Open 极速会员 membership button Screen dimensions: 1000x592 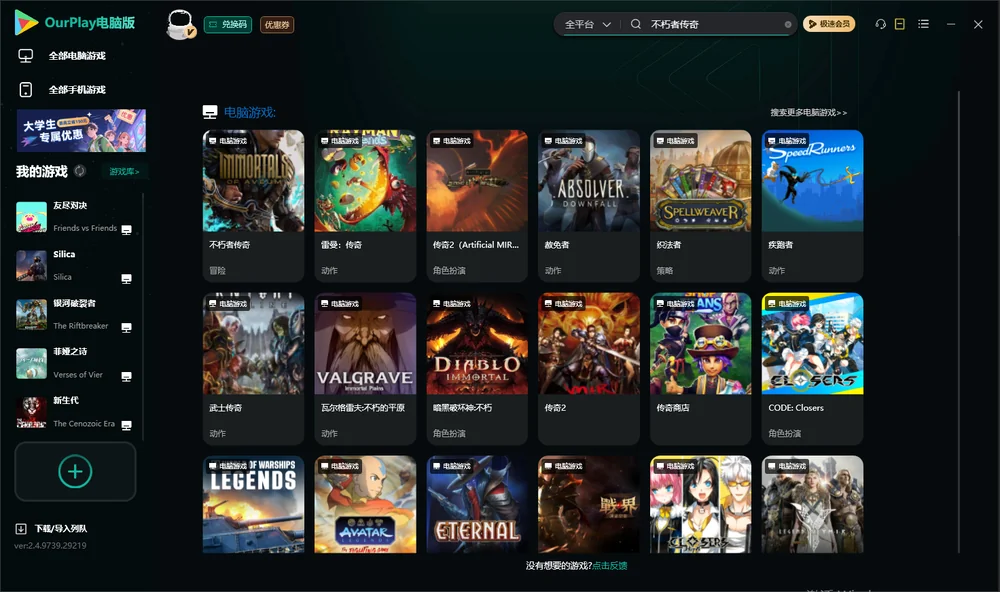click(x=829, y=24)
